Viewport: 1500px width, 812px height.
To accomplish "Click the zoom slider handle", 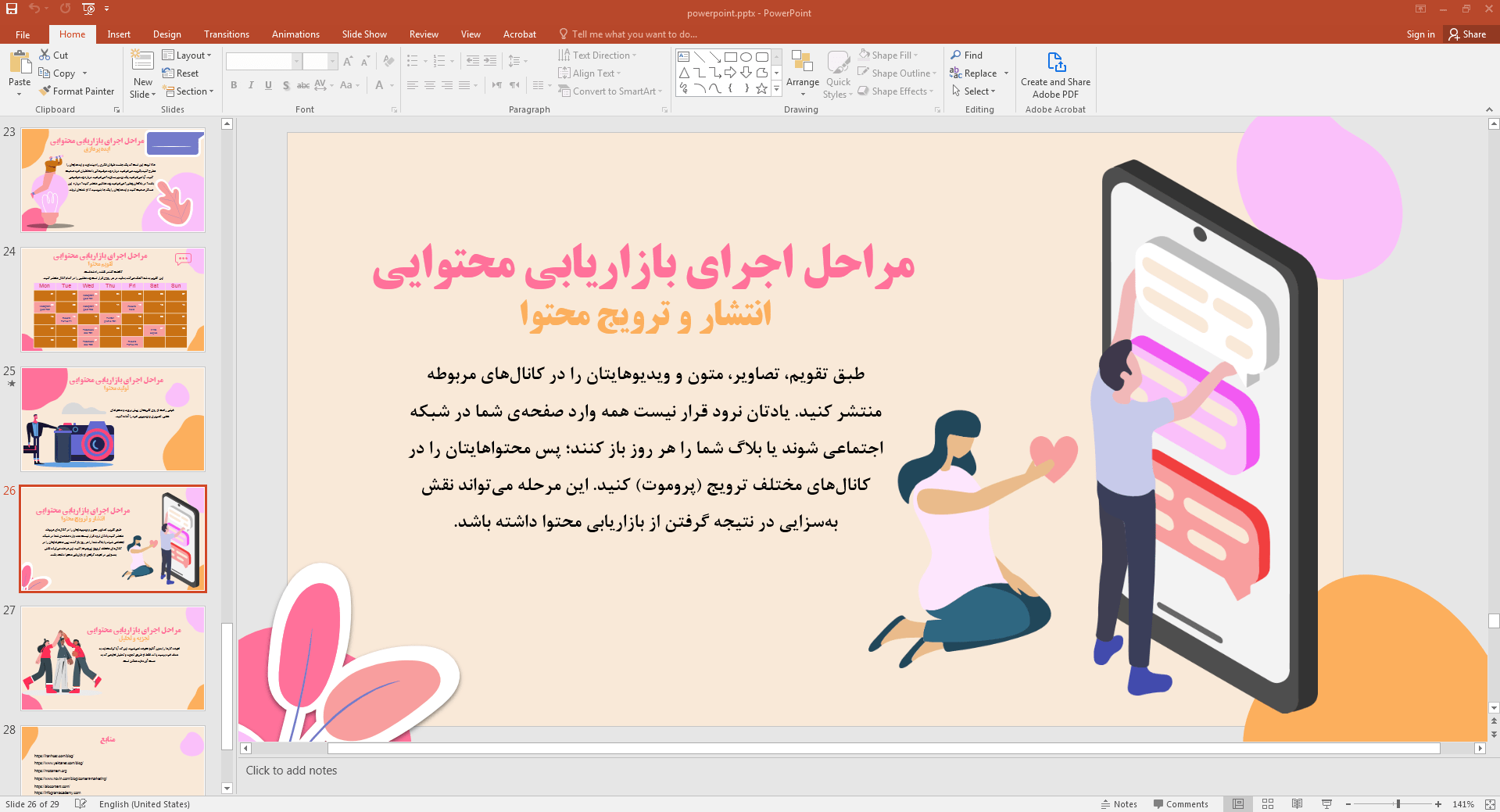I will coord(1398,804).
